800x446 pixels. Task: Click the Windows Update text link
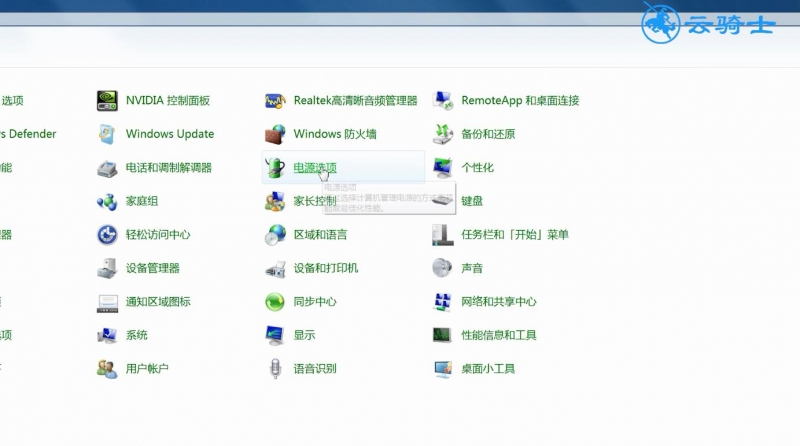point(170,134)
